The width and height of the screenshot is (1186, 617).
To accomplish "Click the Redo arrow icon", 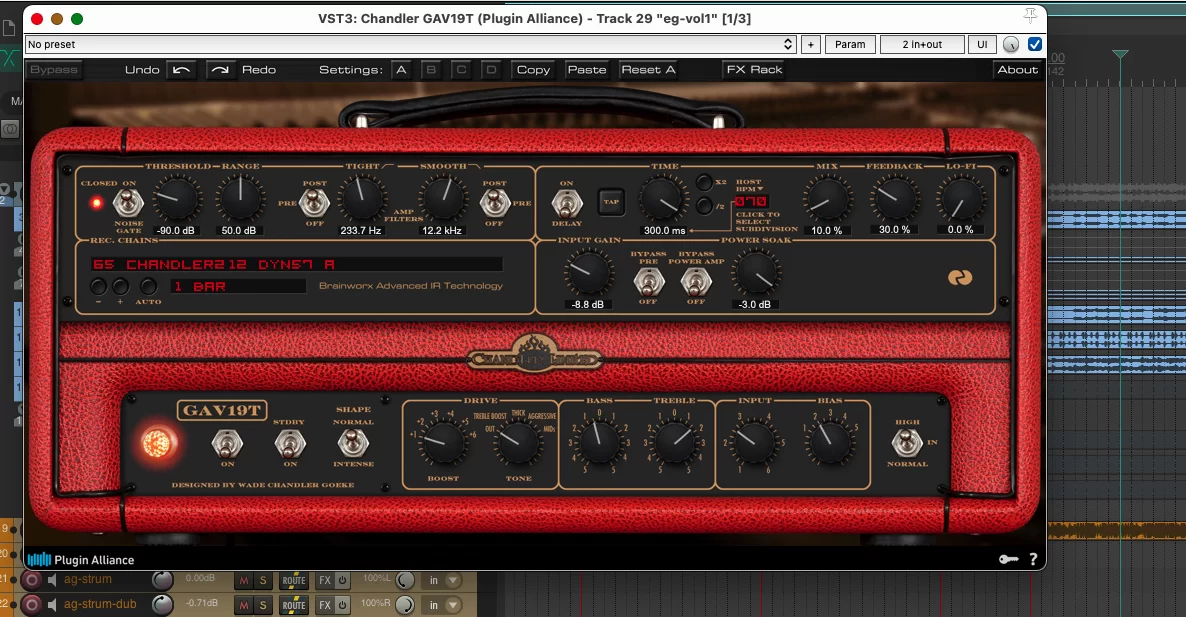I will (221, 70).
